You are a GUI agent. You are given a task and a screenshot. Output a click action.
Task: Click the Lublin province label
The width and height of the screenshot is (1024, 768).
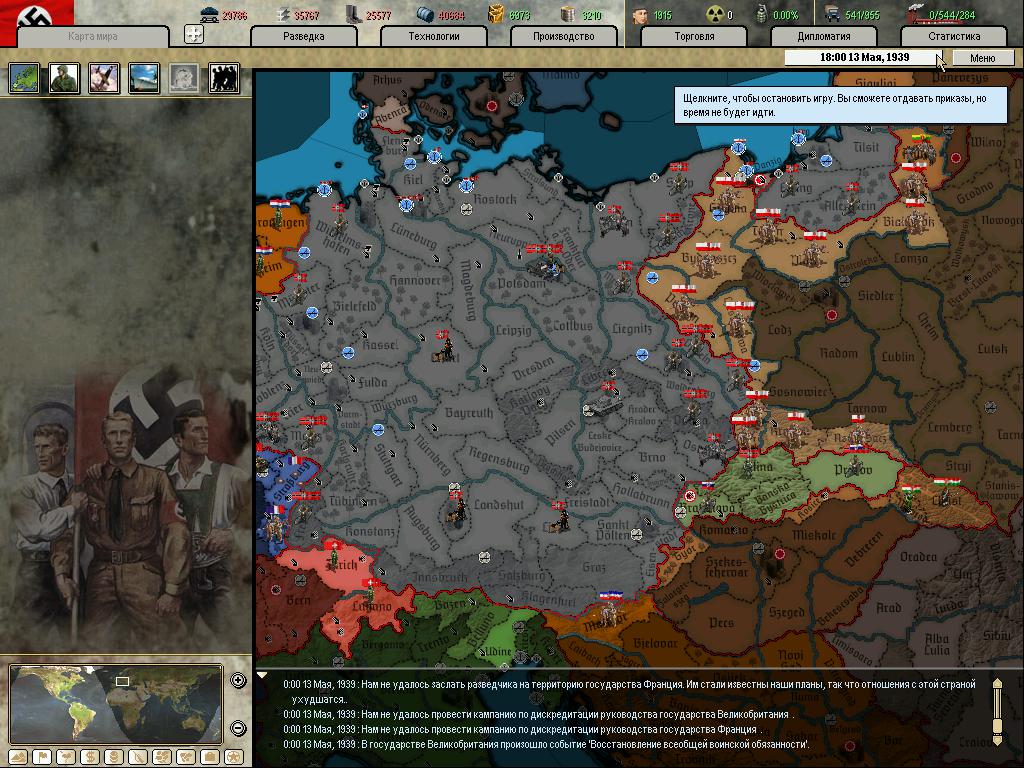click(898, 357)
